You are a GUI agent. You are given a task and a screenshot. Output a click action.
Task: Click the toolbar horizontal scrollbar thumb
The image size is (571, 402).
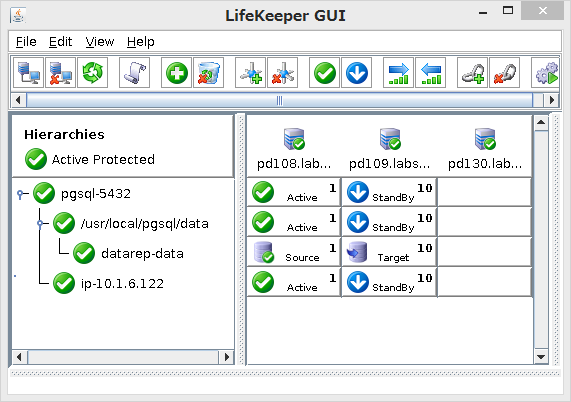pyautogui.click(x=279, y=100)
